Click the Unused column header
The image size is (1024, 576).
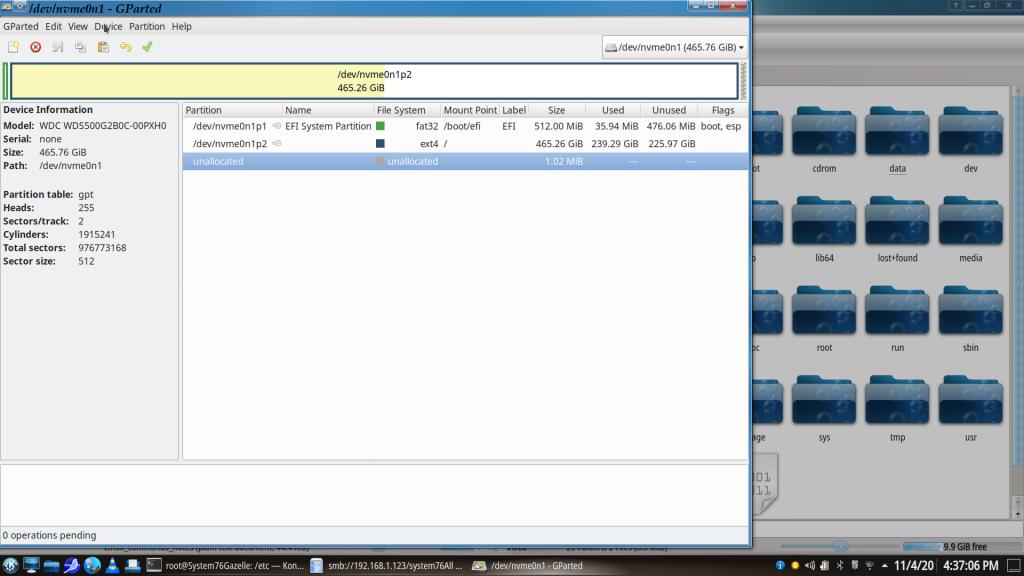pos(668,110)
